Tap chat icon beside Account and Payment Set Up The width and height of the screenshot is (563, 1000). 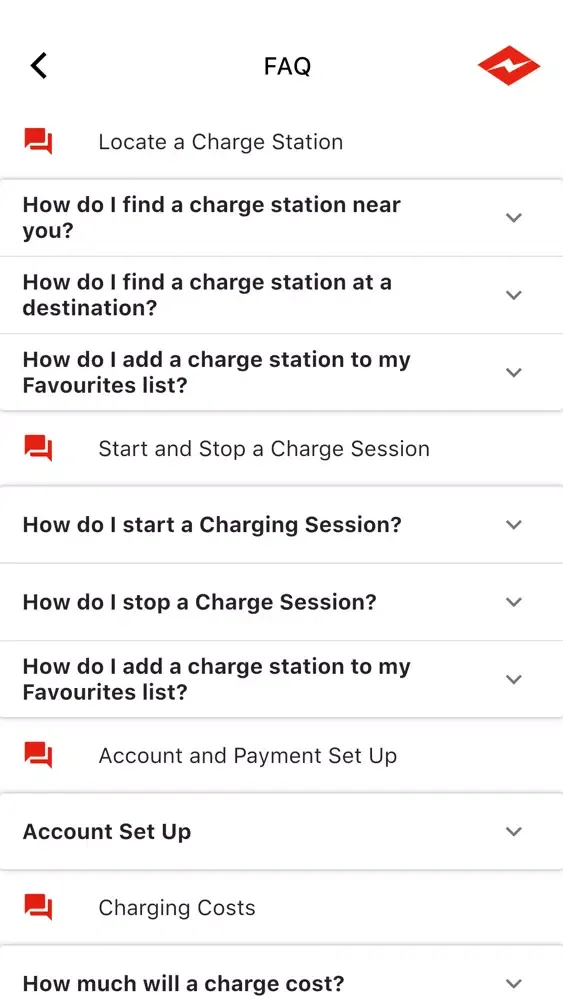pyautogui.click(x=38, y=754)
